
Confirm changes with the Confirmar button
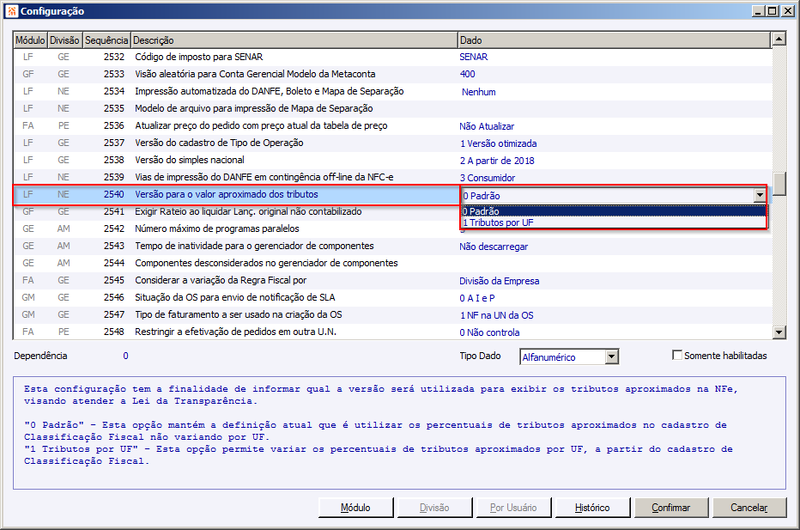pyautogui.click(x=670, y=508)
